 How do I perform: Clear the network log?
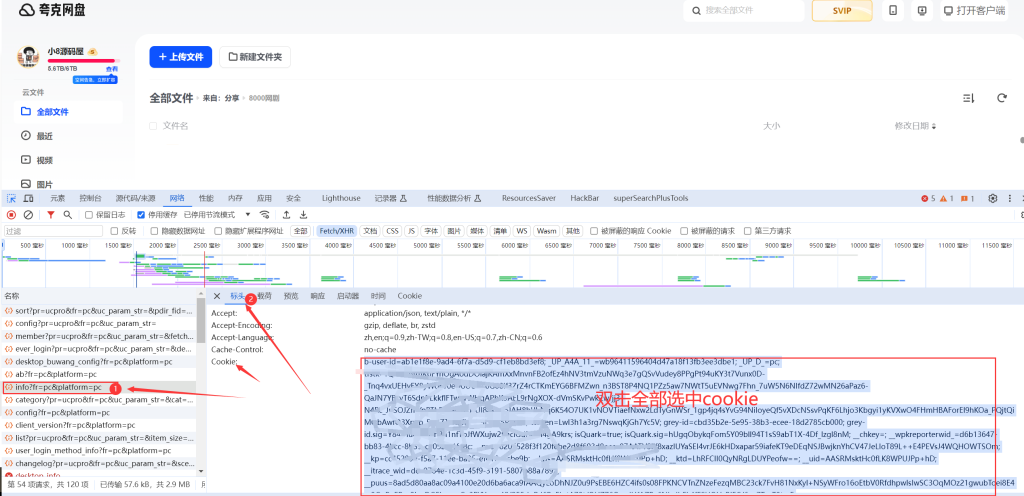(x=28, y=214)
